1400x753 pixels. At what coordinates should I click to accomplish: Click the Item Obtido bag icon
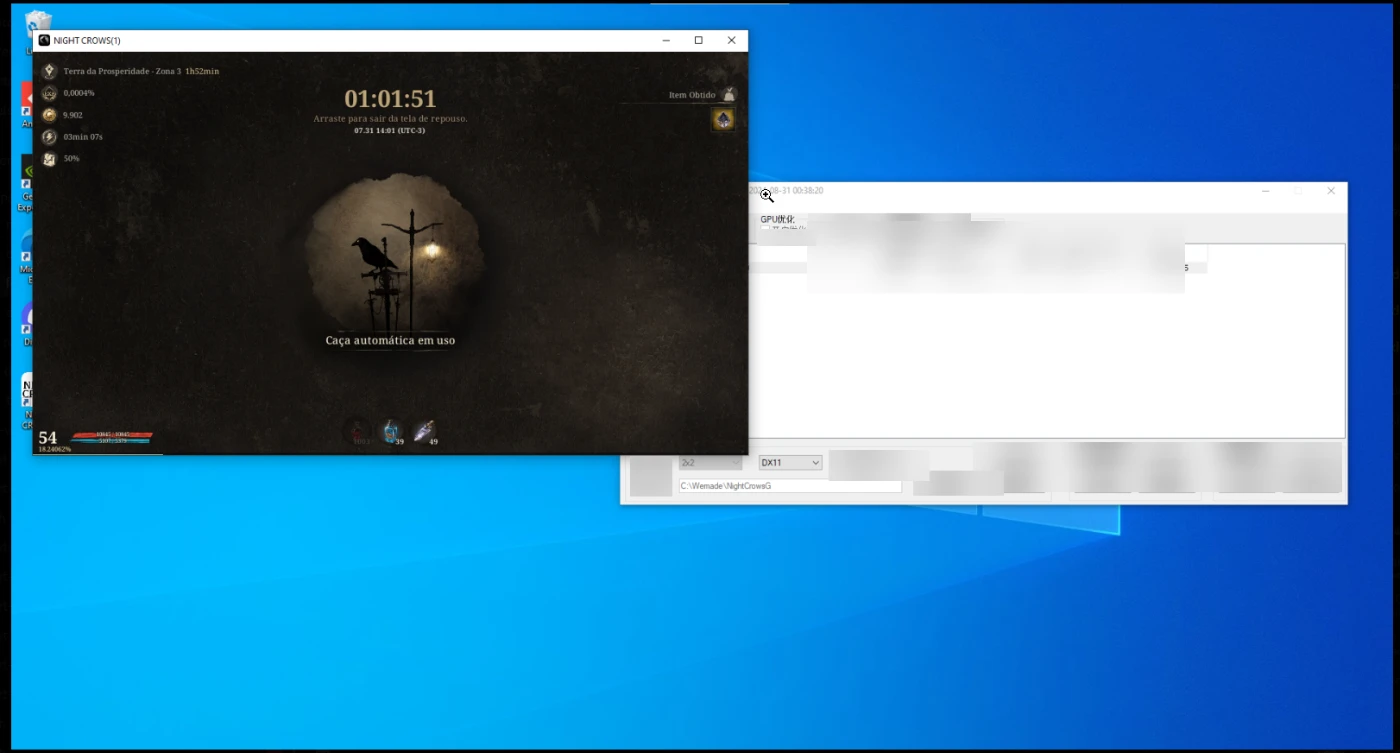click(x=728, y=95)
